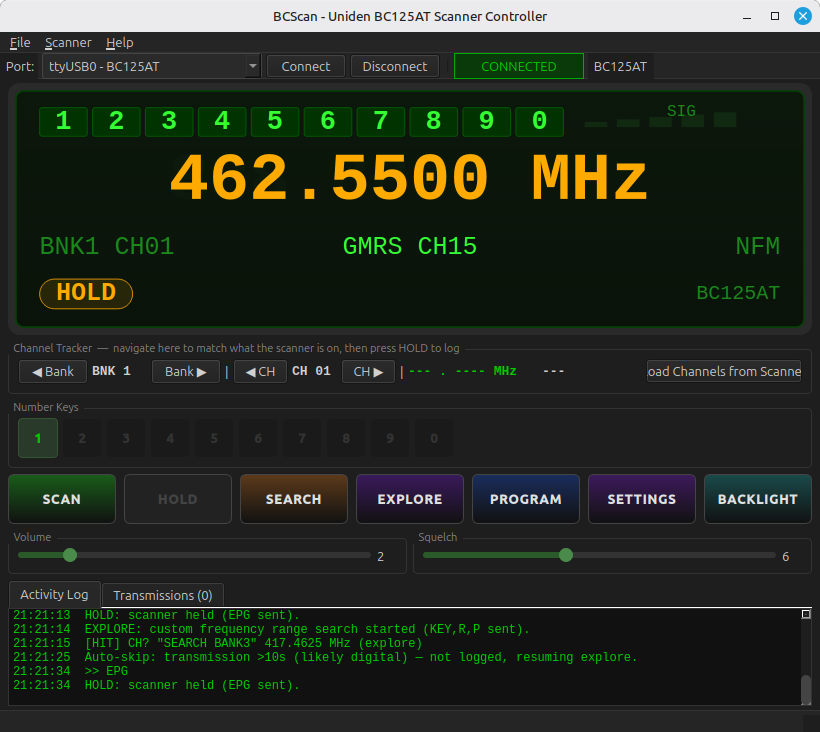Screen dimensions: 820x732
Task: Go to previous bank with ◀ Bank
Action: click(53, 372)
